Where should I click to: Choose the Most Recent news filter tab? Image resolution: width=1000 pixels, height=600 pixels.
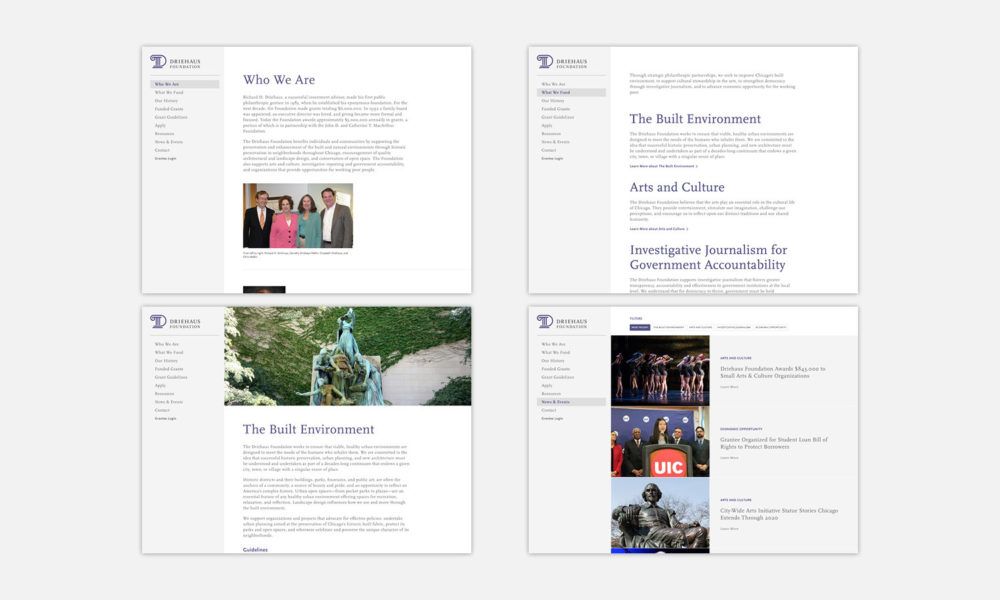640,327
